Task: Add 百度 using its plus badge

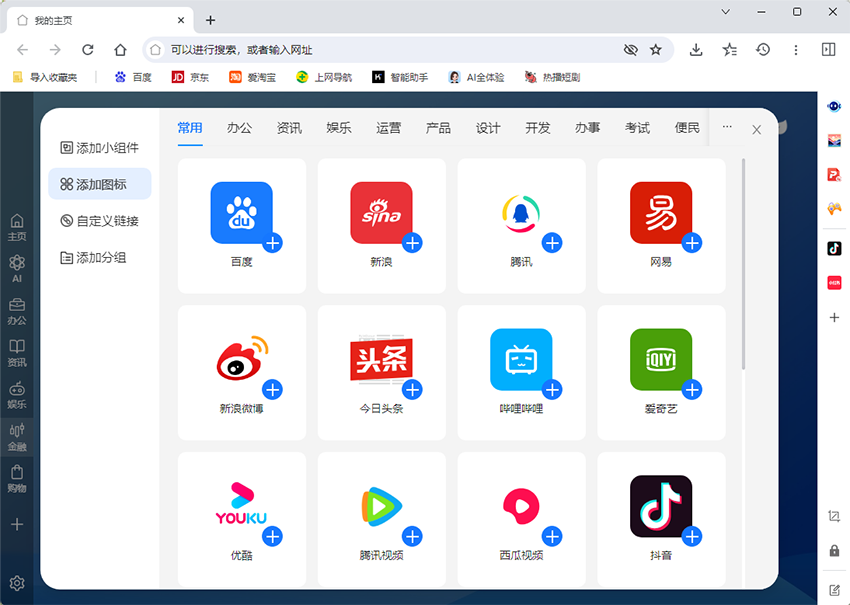Action: coord(272,242)
